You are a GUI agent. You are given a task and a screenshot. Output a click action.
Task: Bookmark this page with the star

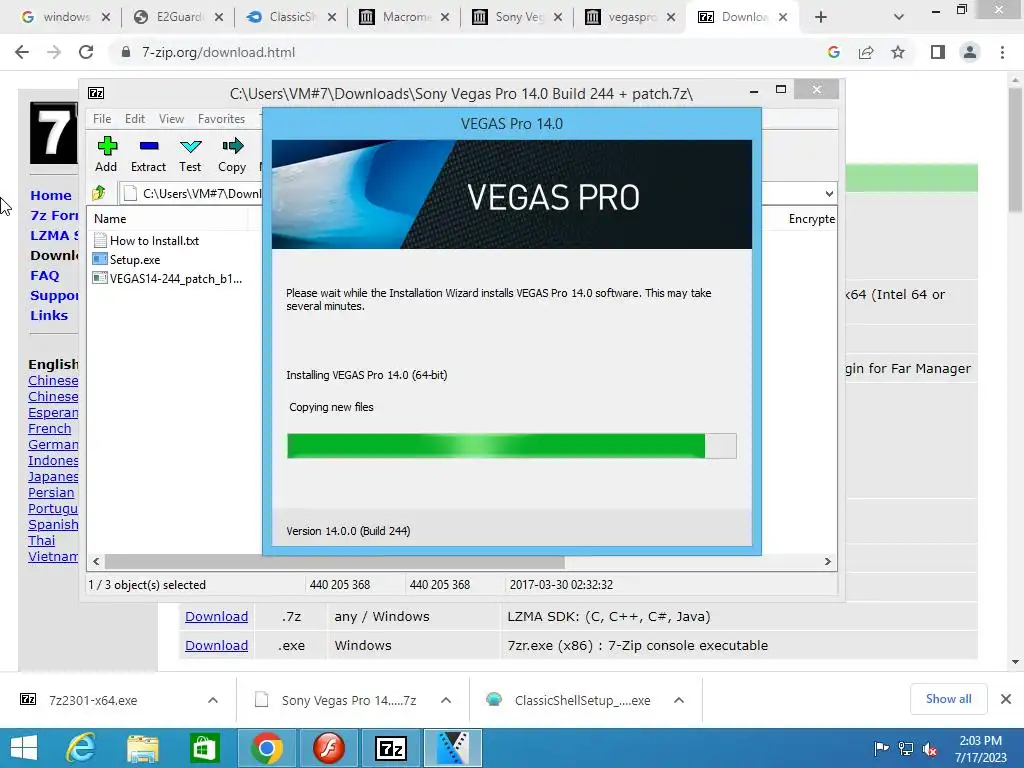pyautogui.click(x=898, y=52)
